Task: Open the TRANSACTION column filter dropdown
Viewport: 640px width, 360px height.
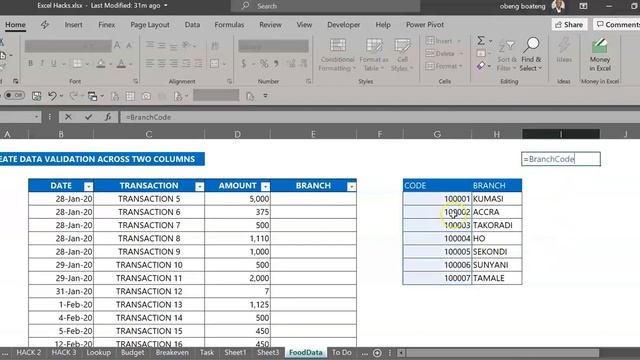Action: coord(199,187)
